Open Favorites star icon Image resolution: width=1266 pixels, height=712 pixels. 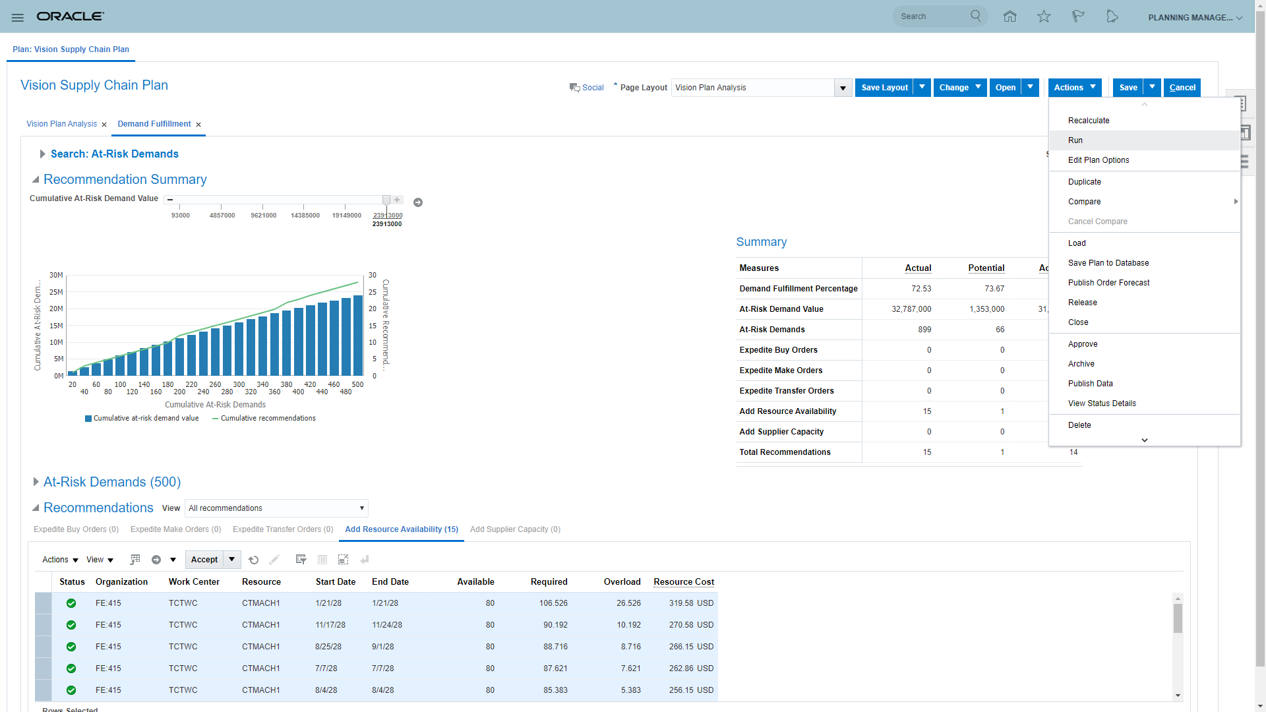point(1044,17)
